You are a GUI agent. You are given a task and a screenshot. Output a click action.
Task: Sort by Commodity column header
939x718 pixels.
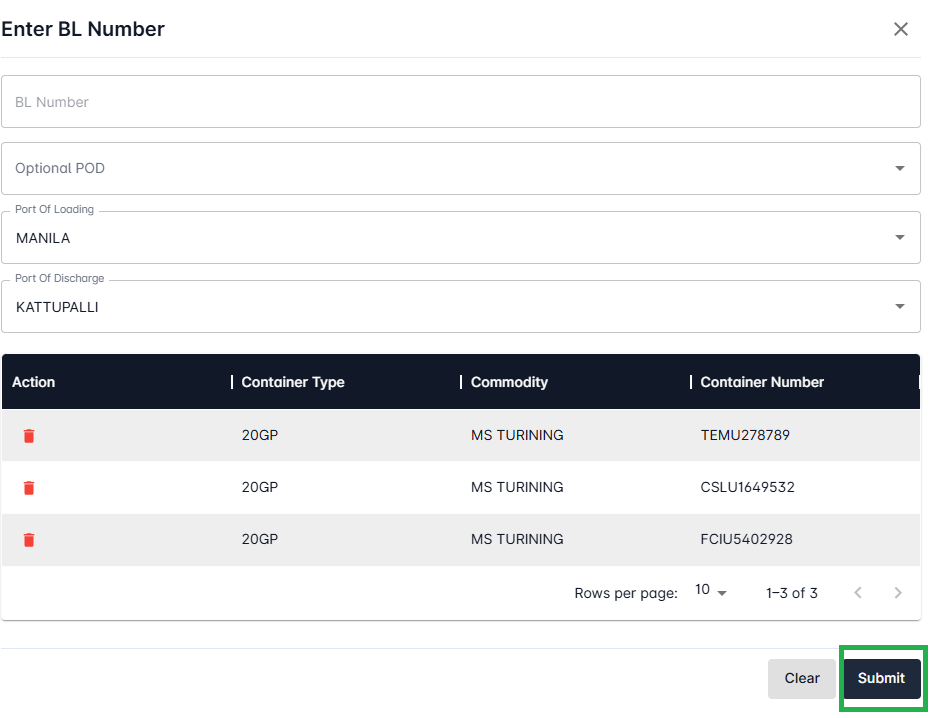[x=509, y=382]
